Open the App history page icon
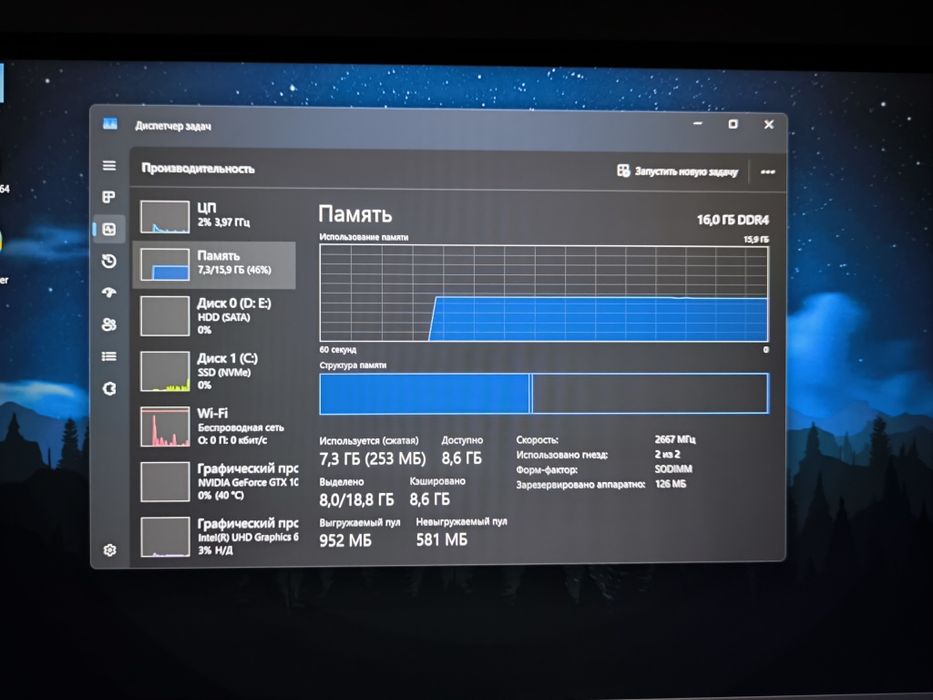Image resolution: width=933 pixels, height=700 pixels. click(x=109, y=261)
